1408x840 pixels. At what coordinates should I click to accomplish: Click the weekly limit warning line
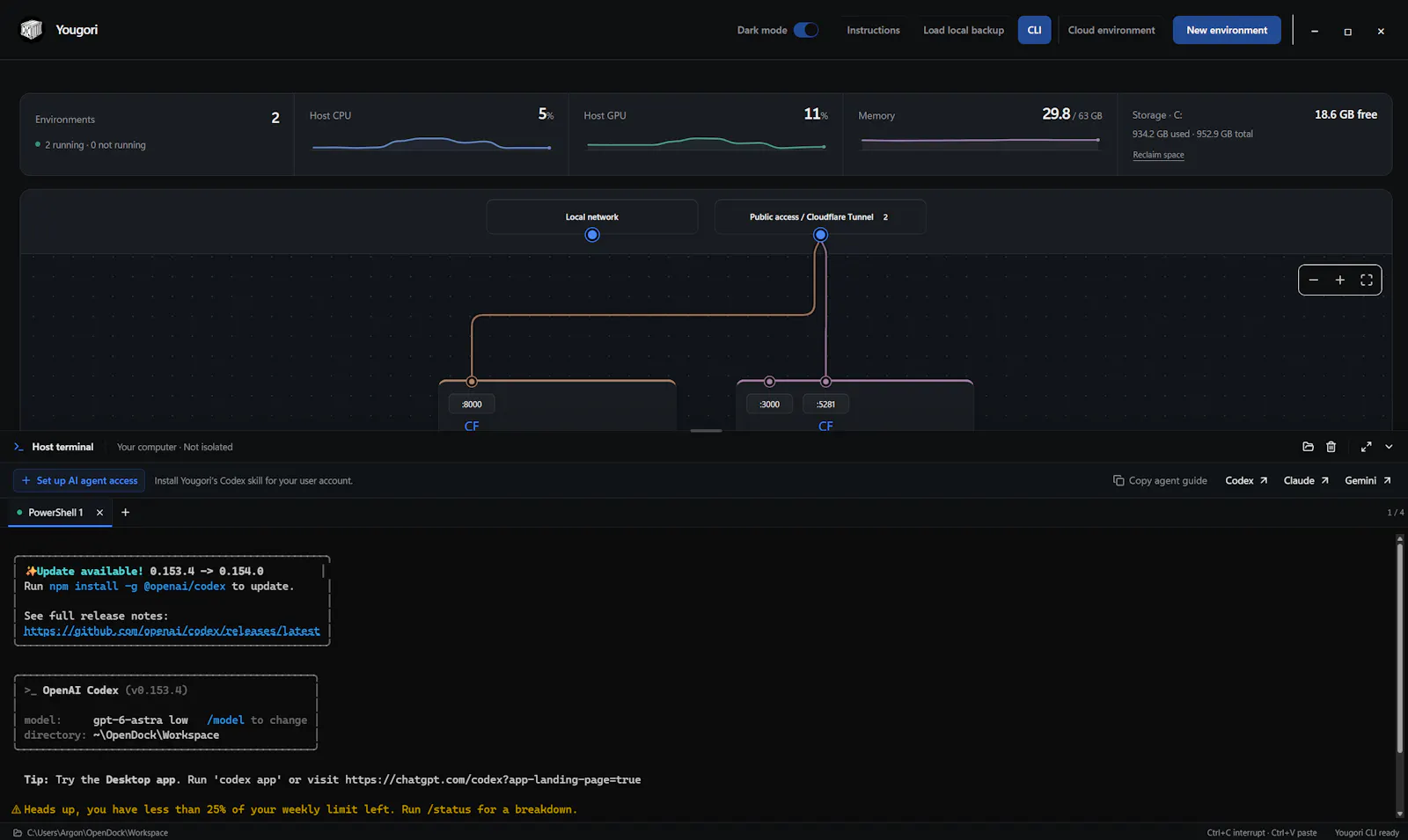(x=295, y=809)
